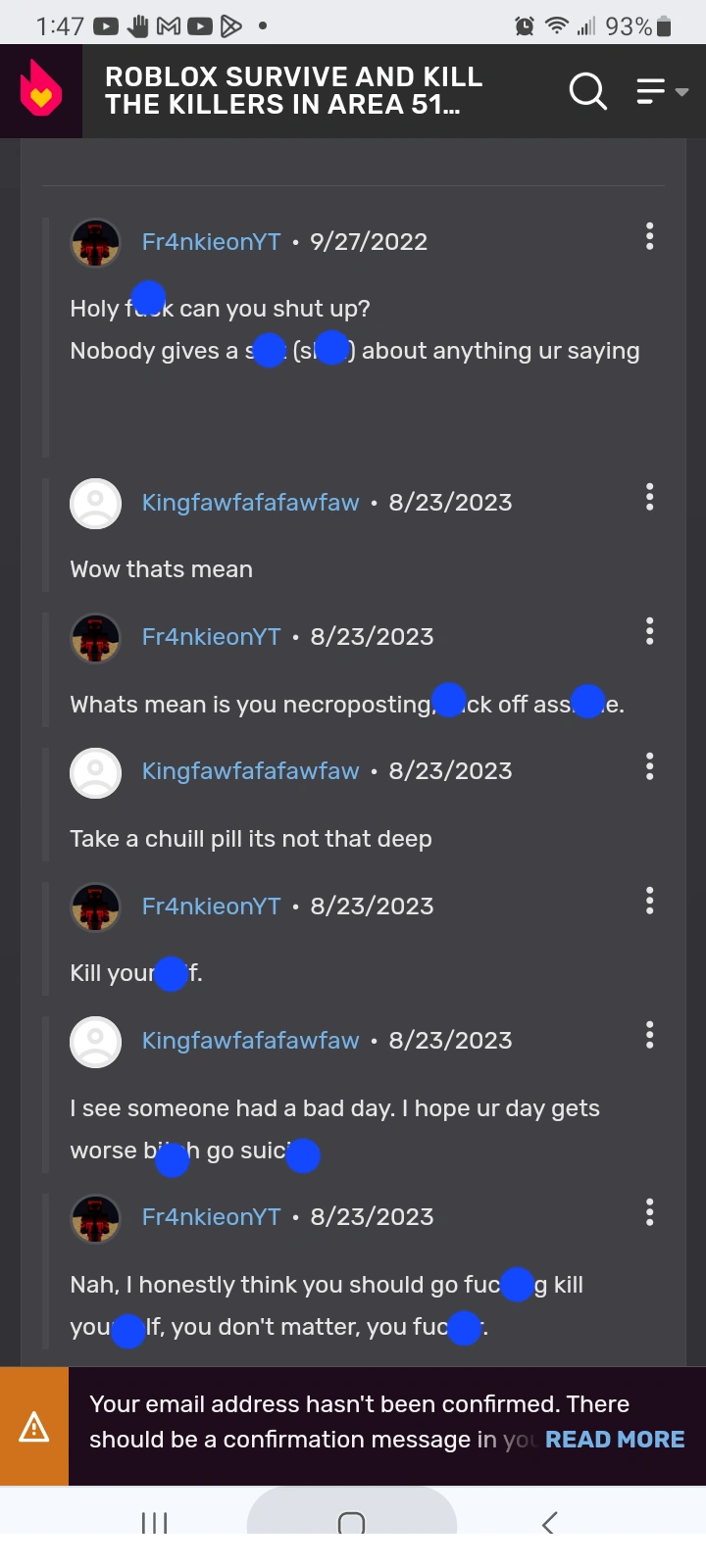
Task: Open the search icon in the header
Action: click(x=587, y=90)
